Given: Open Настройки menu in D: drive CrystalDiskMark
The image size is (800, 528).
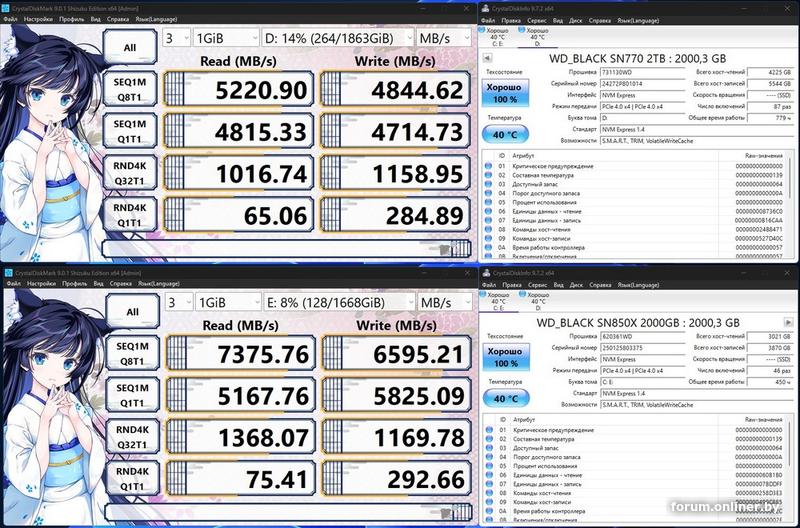Looking at the screenshot, I should tap(38, 19).
